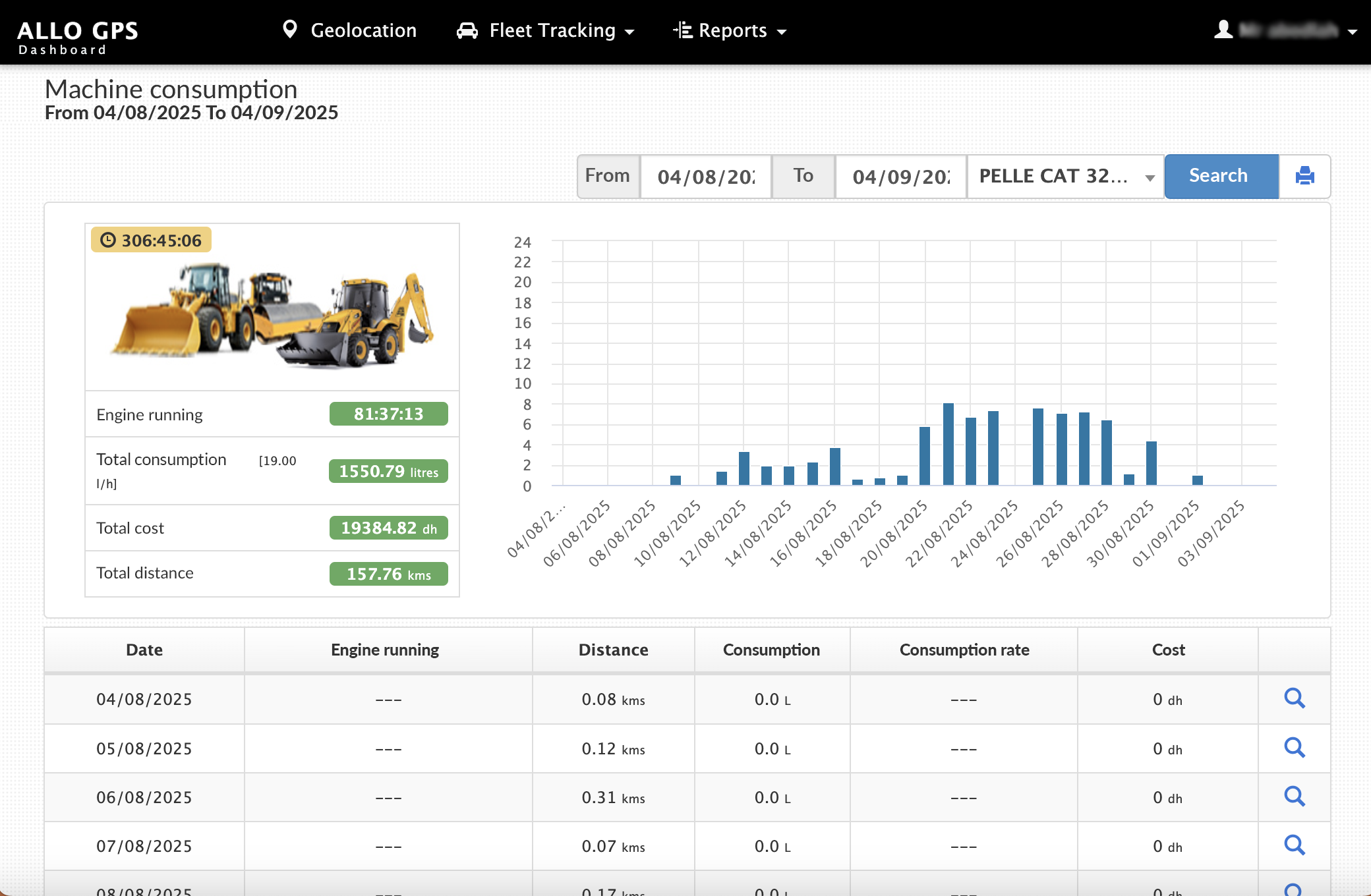1371x896 pixels.
Task: Click the ALLO GPS Dashboard logo
Action: [77, 37]
